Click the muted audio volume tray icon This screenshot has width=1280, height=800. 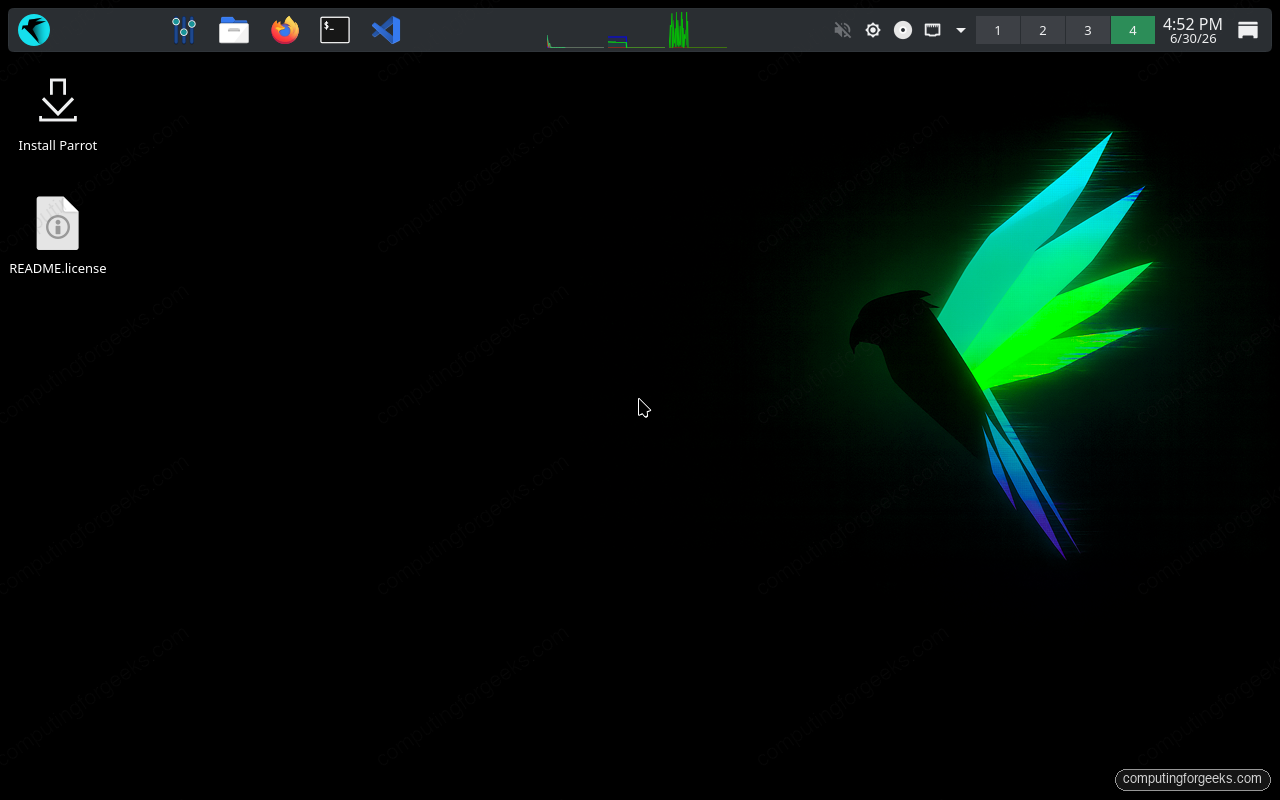click(842, 30)
